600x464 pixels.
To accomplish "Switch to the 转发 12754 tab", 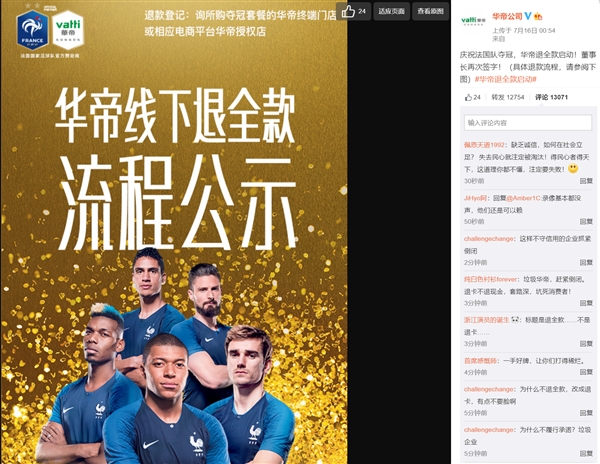I will point(507,97).
